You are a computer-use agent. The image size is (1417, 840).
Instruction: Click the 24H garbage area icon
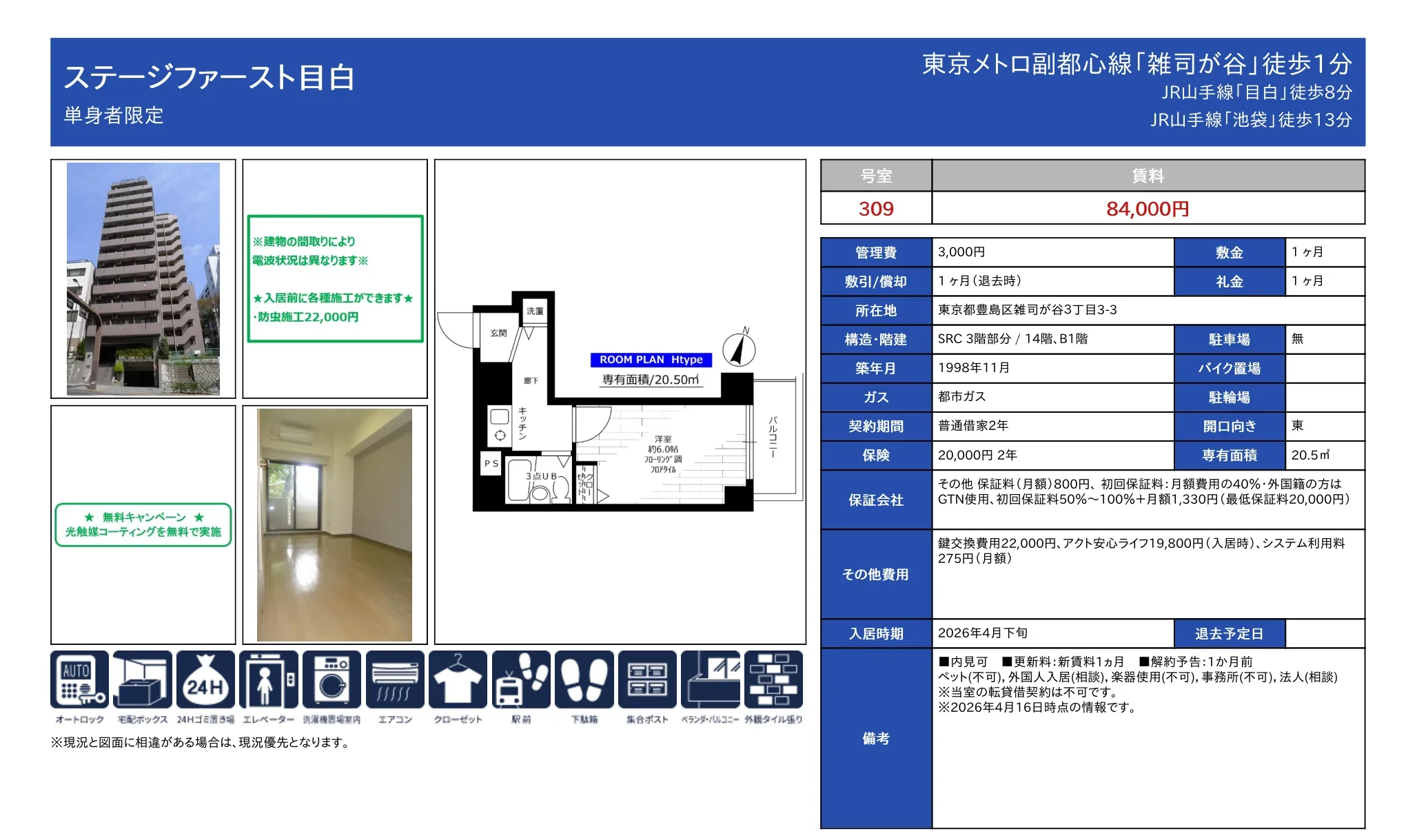[x=205, y=680]
